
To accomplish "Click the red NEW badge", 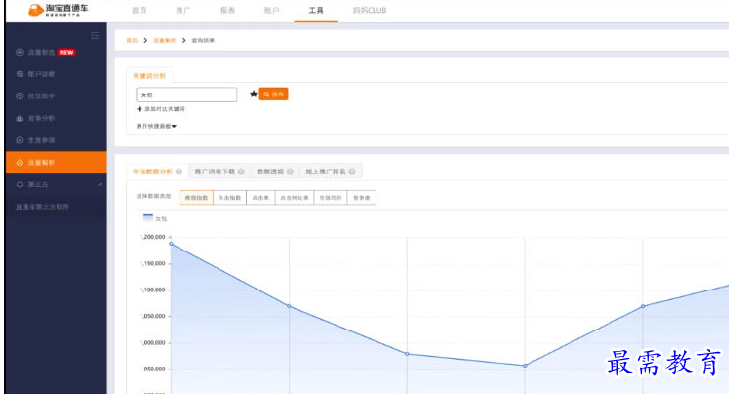I will tap(66, 53).
